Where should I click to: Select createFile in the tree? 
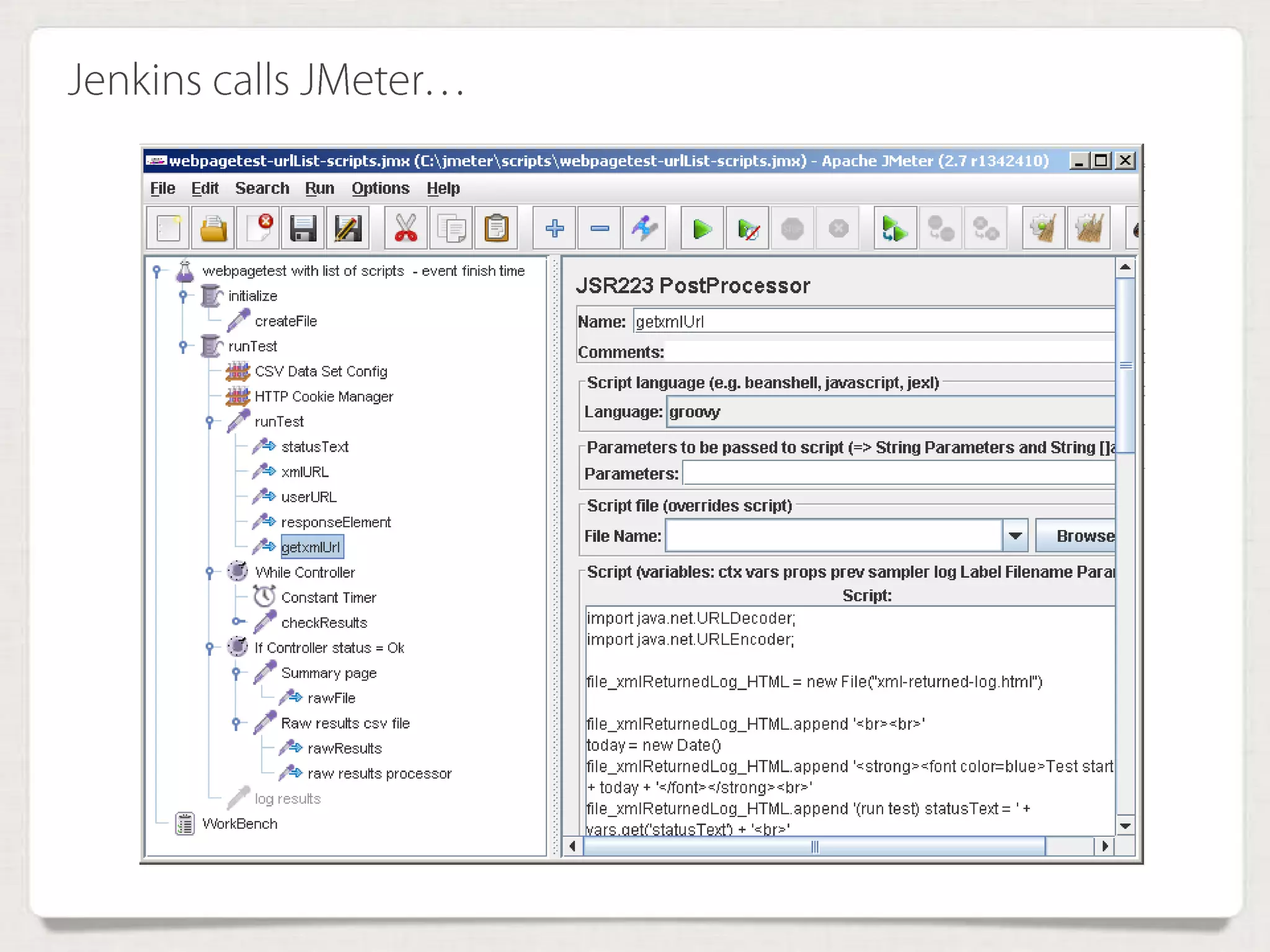click(286, 322)
